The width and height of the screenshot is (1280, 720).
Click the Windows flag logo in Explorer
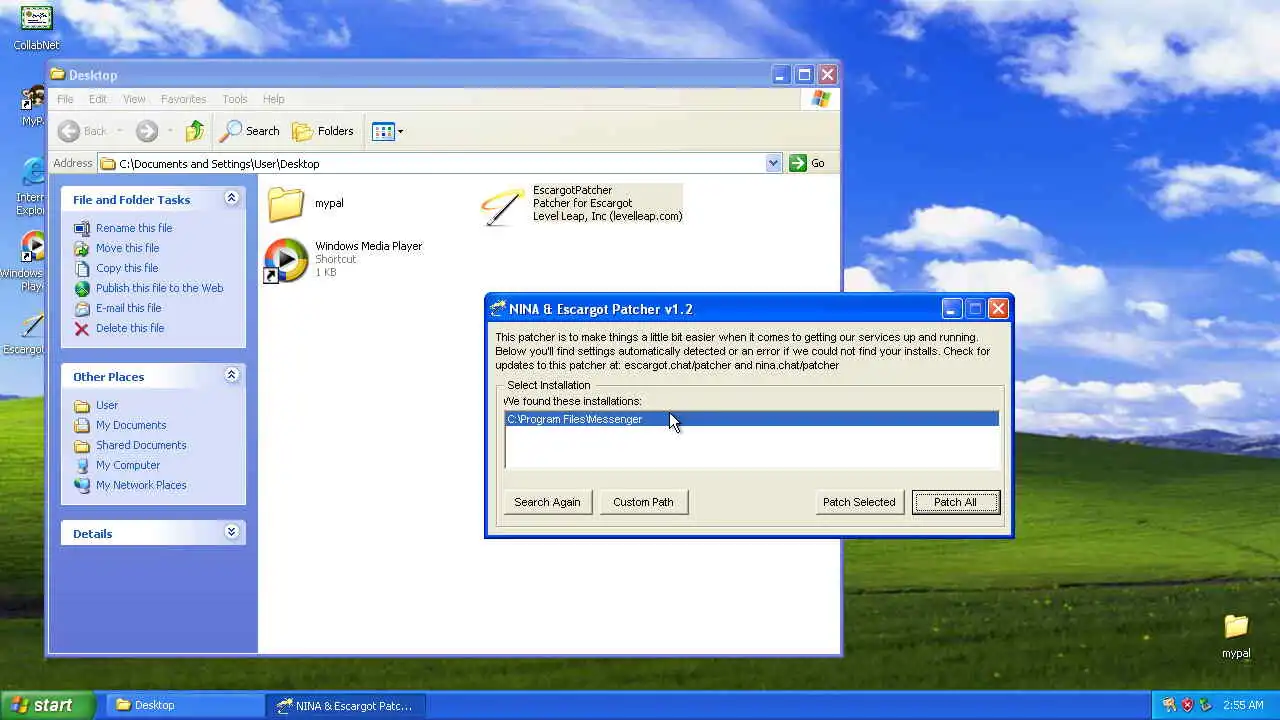click(820, 99)
